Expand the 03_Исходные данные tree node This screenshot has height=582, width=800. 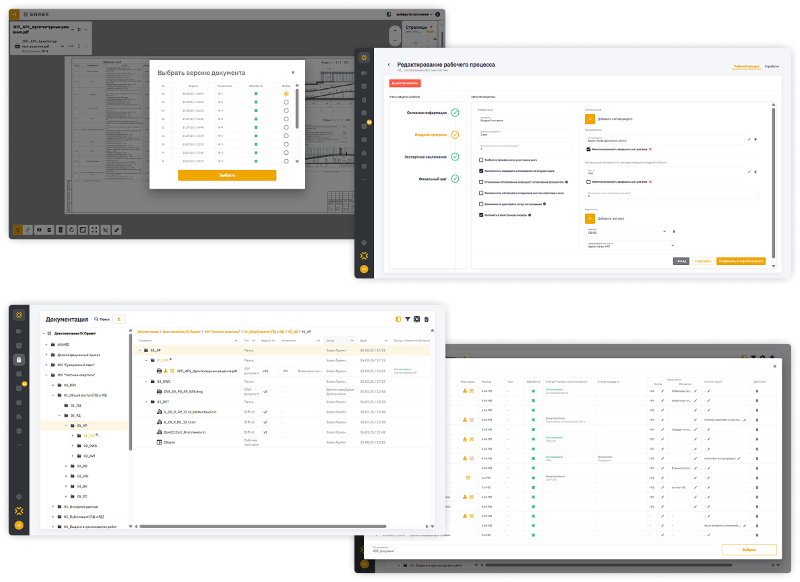[x=53, y=506]
